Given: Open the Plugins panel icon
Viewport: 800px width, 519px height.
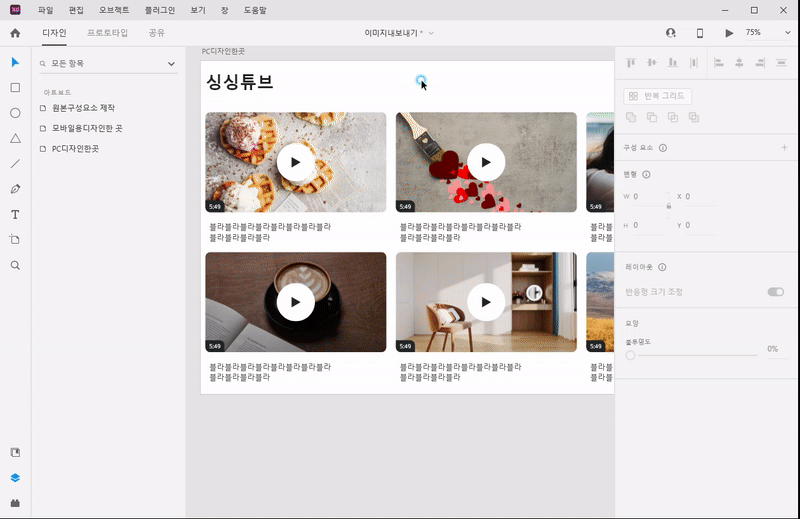Looking at the screenshot, I should 15,503.
